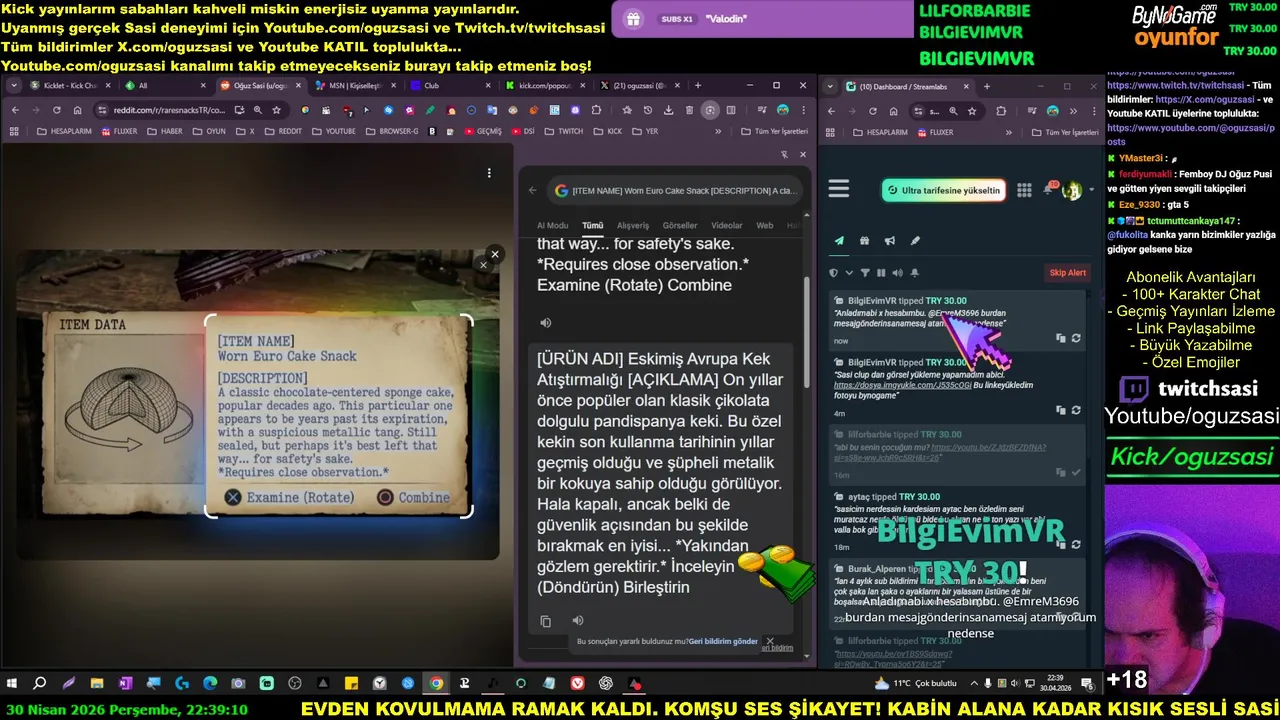
Task: Select the megaphone tab in Streamlabs
Action: (x=889, y=241)
